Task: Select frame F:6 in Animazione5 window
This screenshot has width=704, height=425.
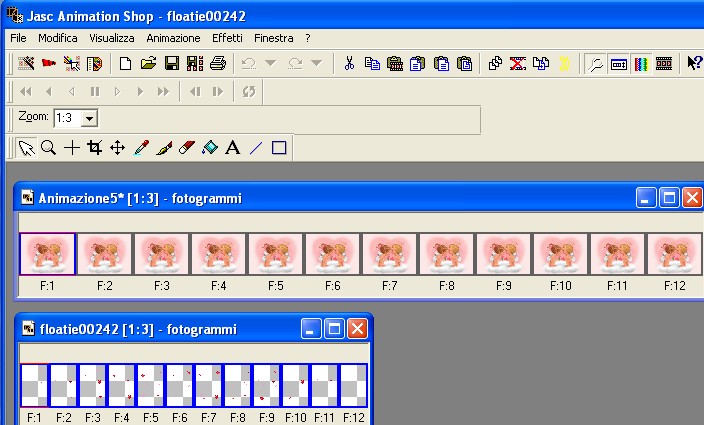Action: point(332,254)
